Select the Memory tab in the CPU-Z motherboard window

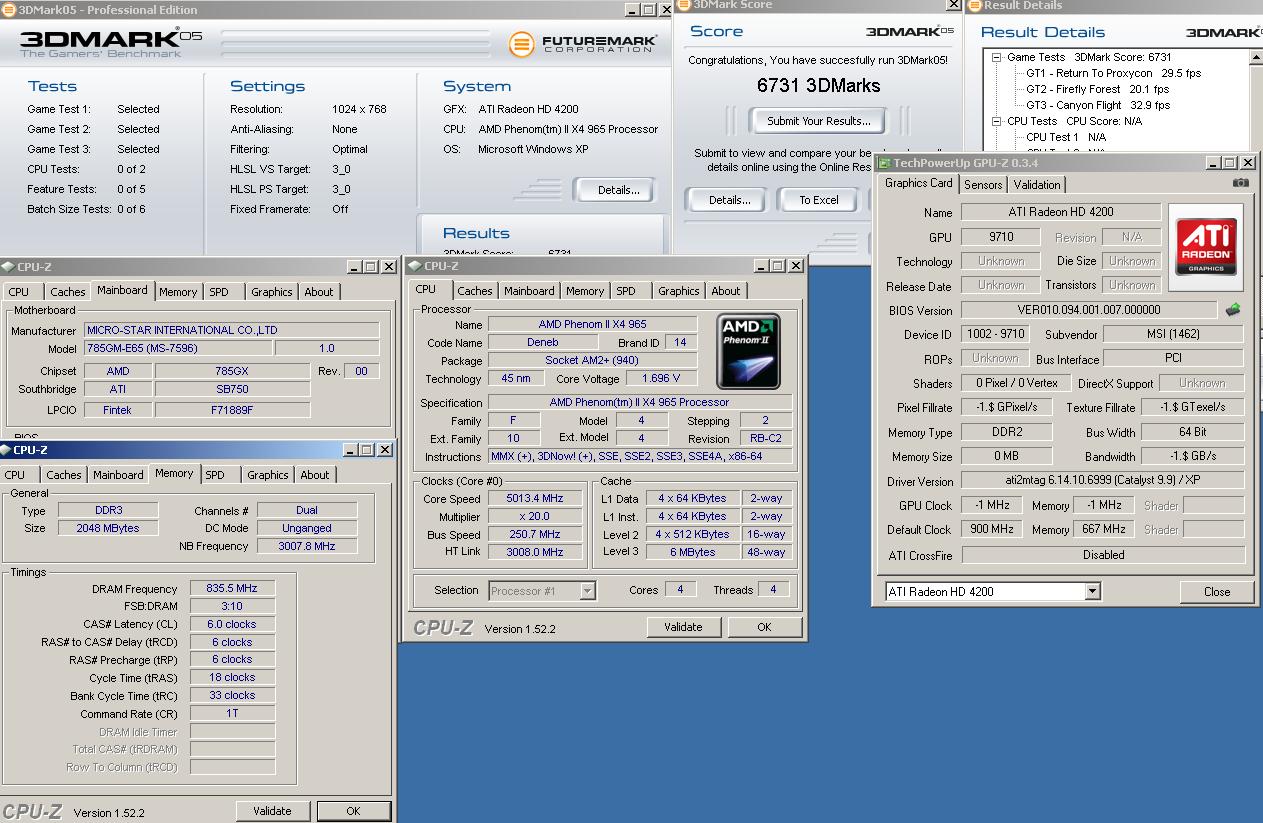point(178,292)
